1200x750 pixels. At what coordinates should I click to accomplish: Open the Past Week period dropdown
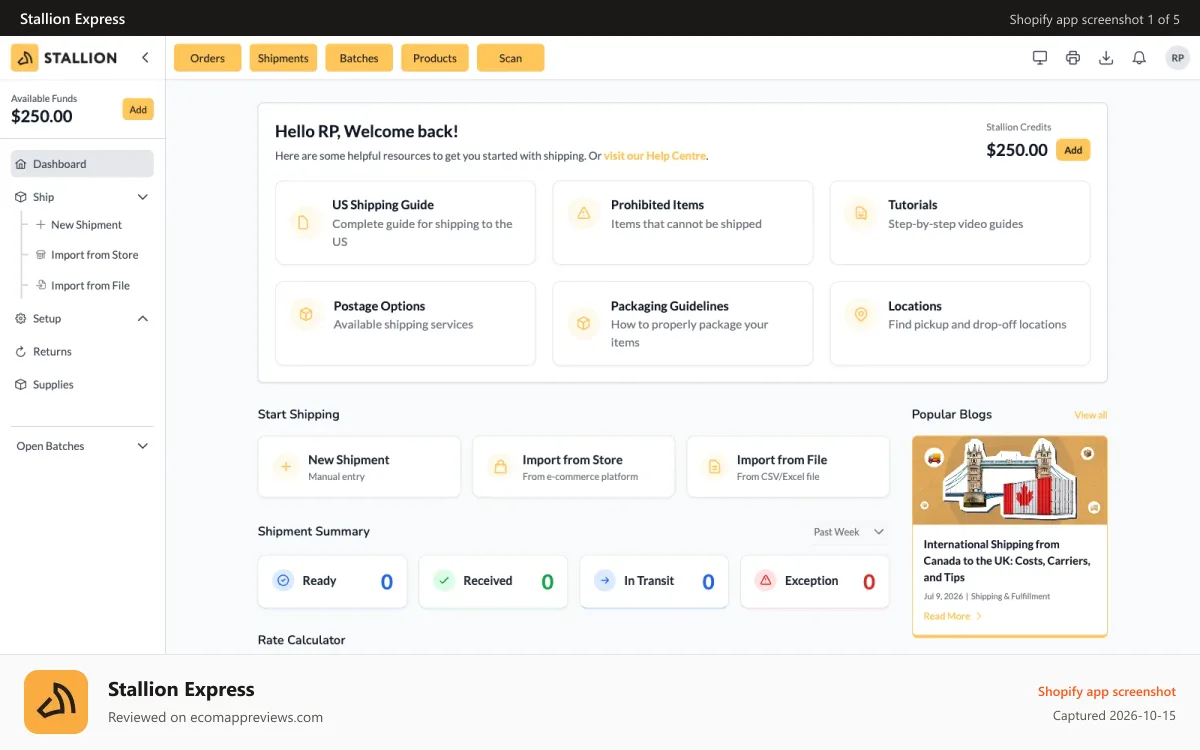[849, 532]
